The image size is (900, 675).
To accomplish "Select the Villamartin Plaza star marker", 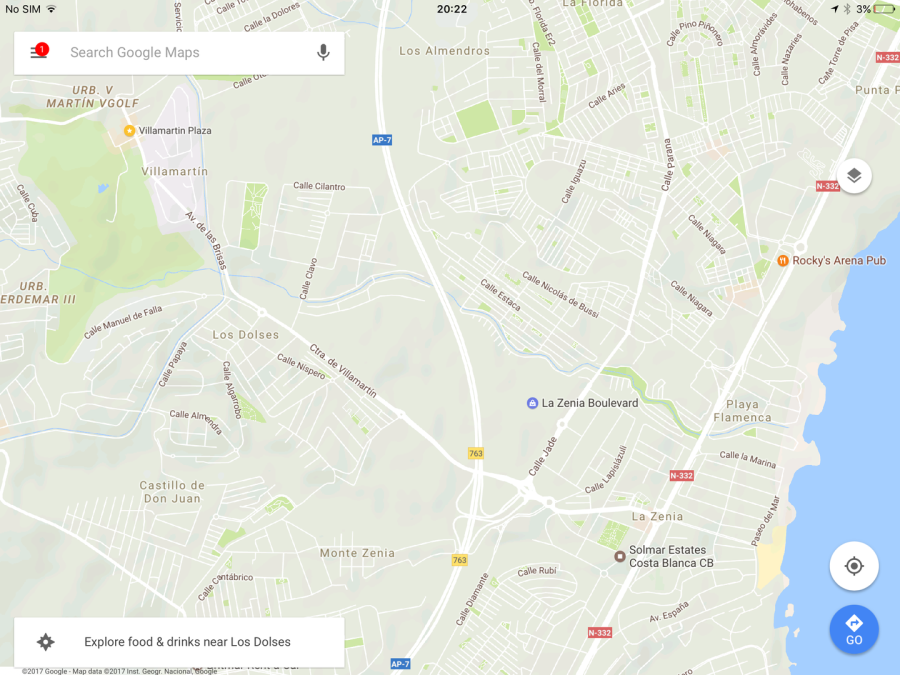I will coord(129,131).
